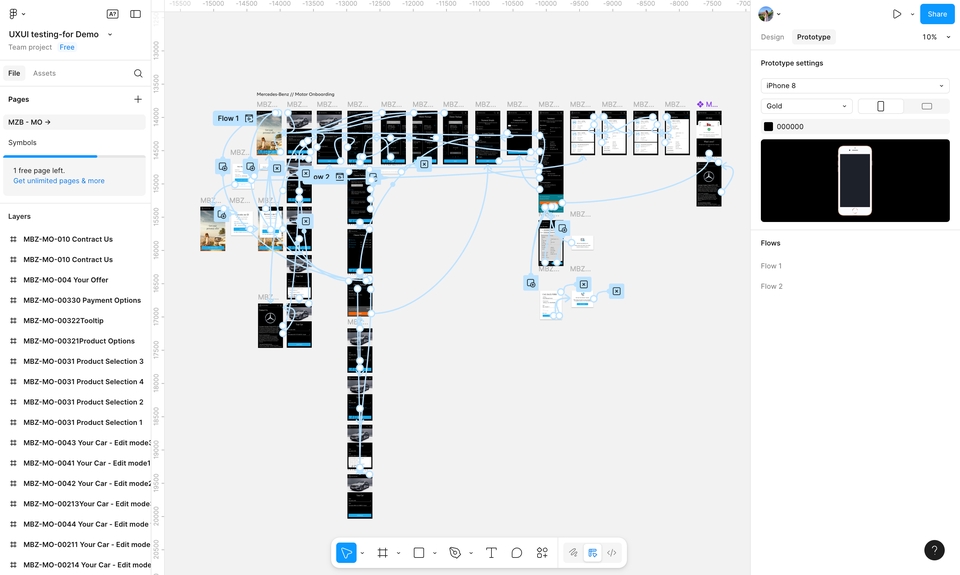The height and width of the screenshot is (575, 960).
Task: Select the Pen tool
Action: tap(455, 552)
